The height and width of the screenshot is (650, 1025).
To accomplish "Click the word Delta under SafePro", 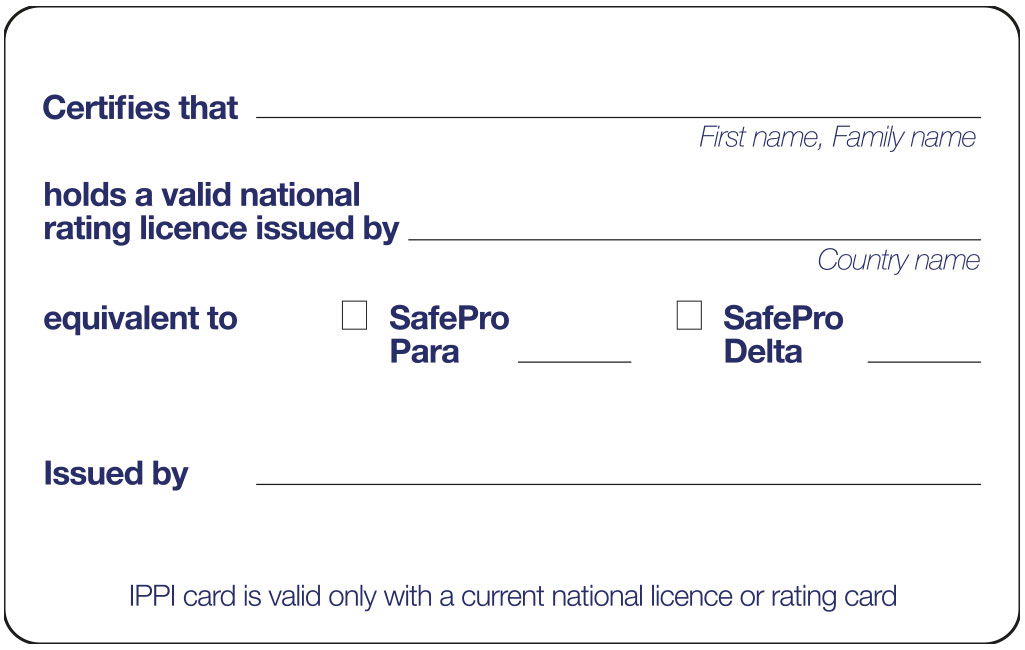I will pyautogui.click(x=763, y=352).
